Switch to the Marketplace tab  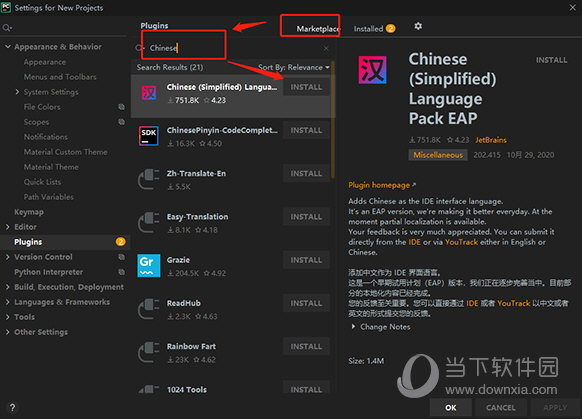point(318,29)
